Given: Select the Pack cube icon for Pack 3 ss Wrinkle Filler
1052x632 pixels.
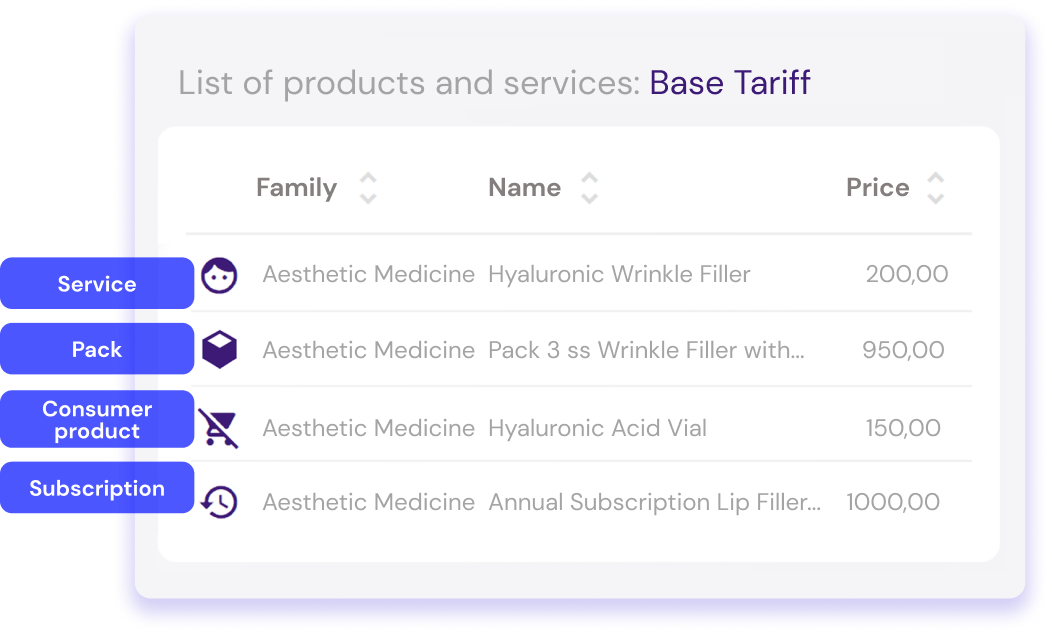Looking at the screenshot, I should click(220, 350).
